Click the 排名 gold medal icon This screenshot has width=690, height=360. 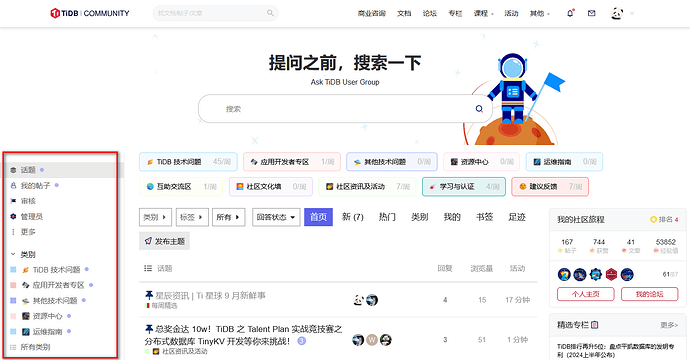(x=653, y=219)
